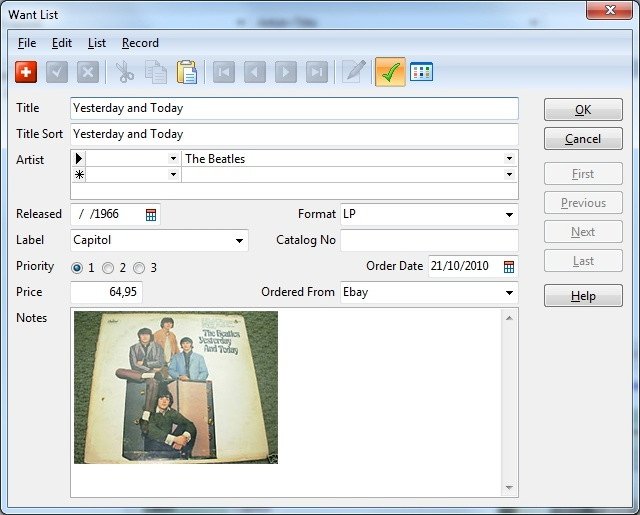Expand The Beatles artist name dropdown
The height and width of the screenshot is (515, 640).
coord(509,158)
